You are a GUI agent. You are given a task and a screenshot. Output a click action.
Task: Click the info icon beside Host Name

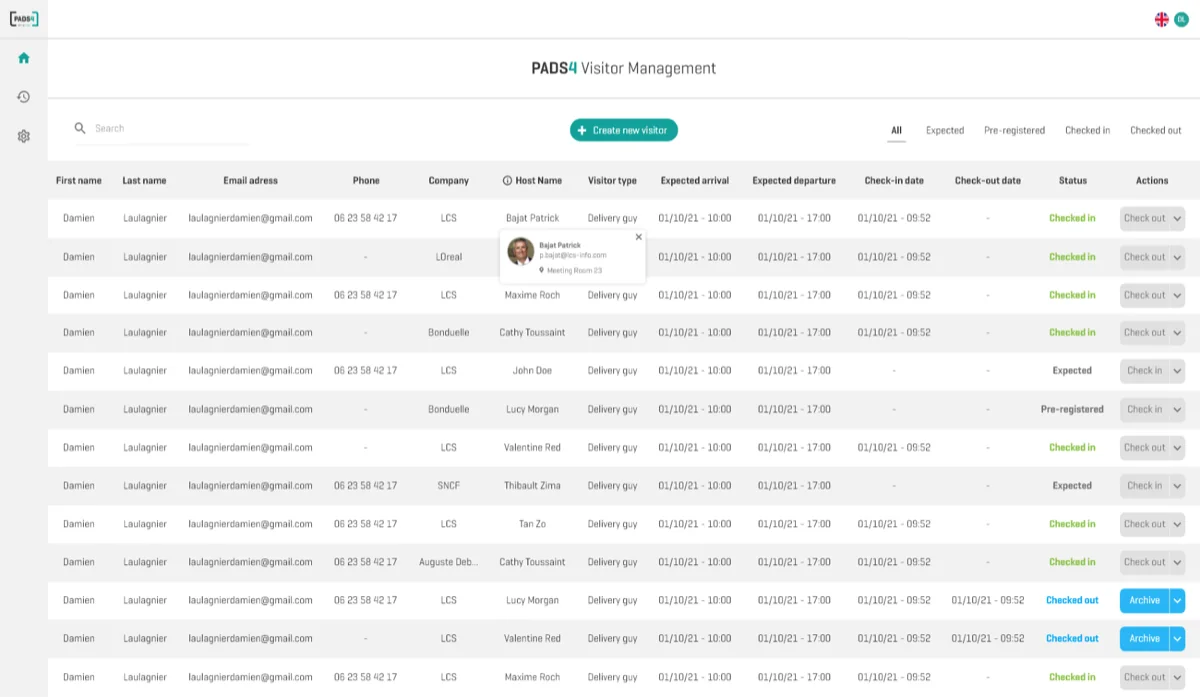[x=507, y=181]
